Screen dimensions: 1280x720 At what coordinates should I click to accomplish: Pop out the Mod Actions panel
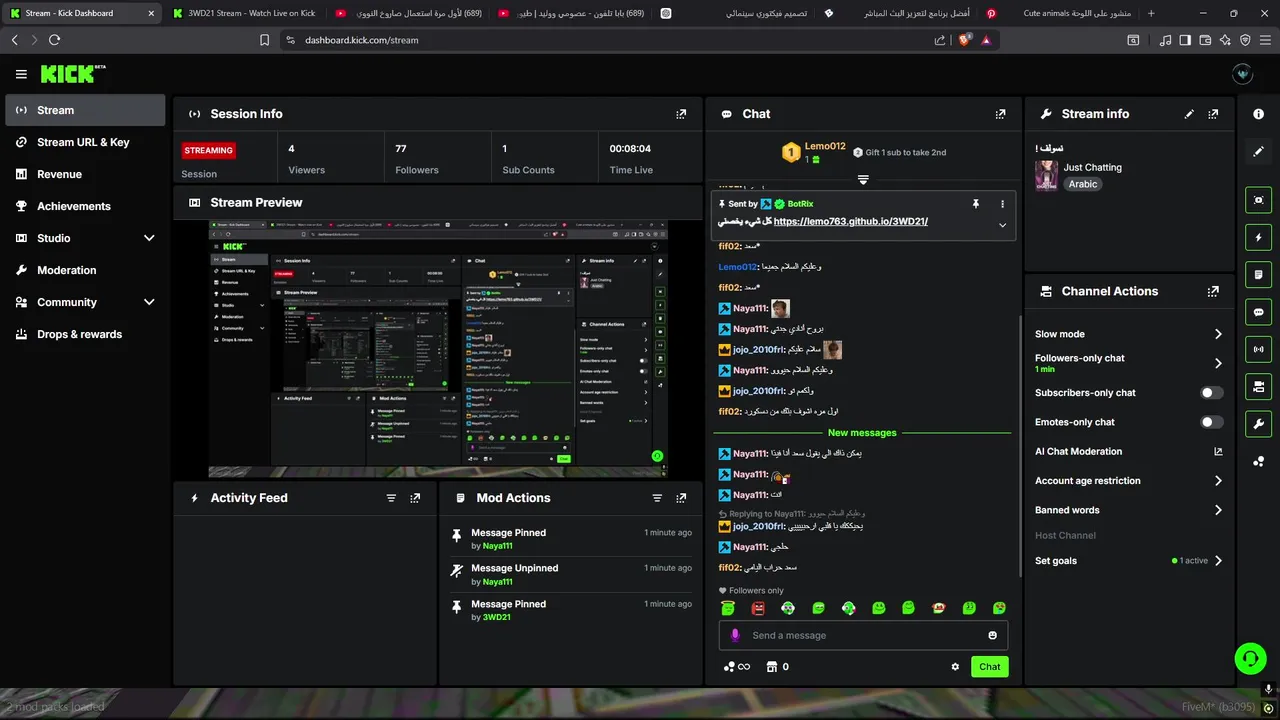click(x=681, y=498)
